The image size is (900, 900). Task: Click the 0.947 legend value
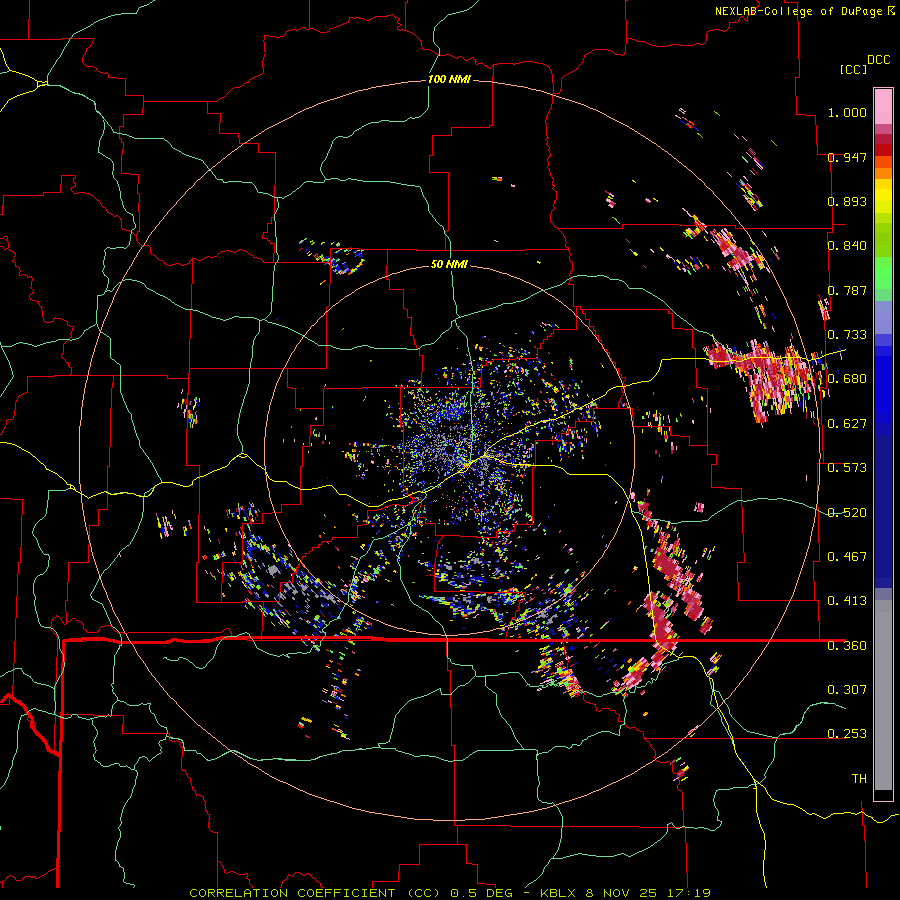(847, 157)
